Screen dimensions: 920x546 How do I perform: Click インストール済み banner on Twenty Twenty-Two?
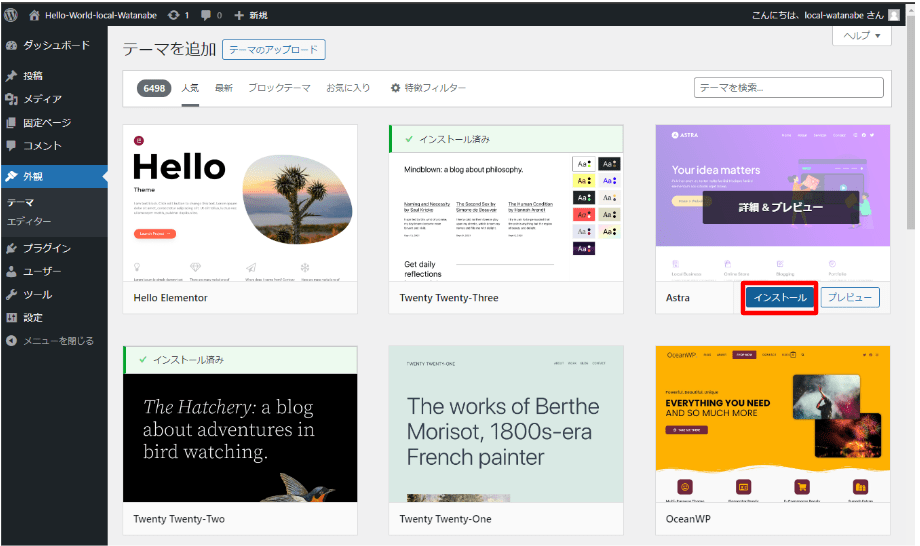click(x=240, y=360)
